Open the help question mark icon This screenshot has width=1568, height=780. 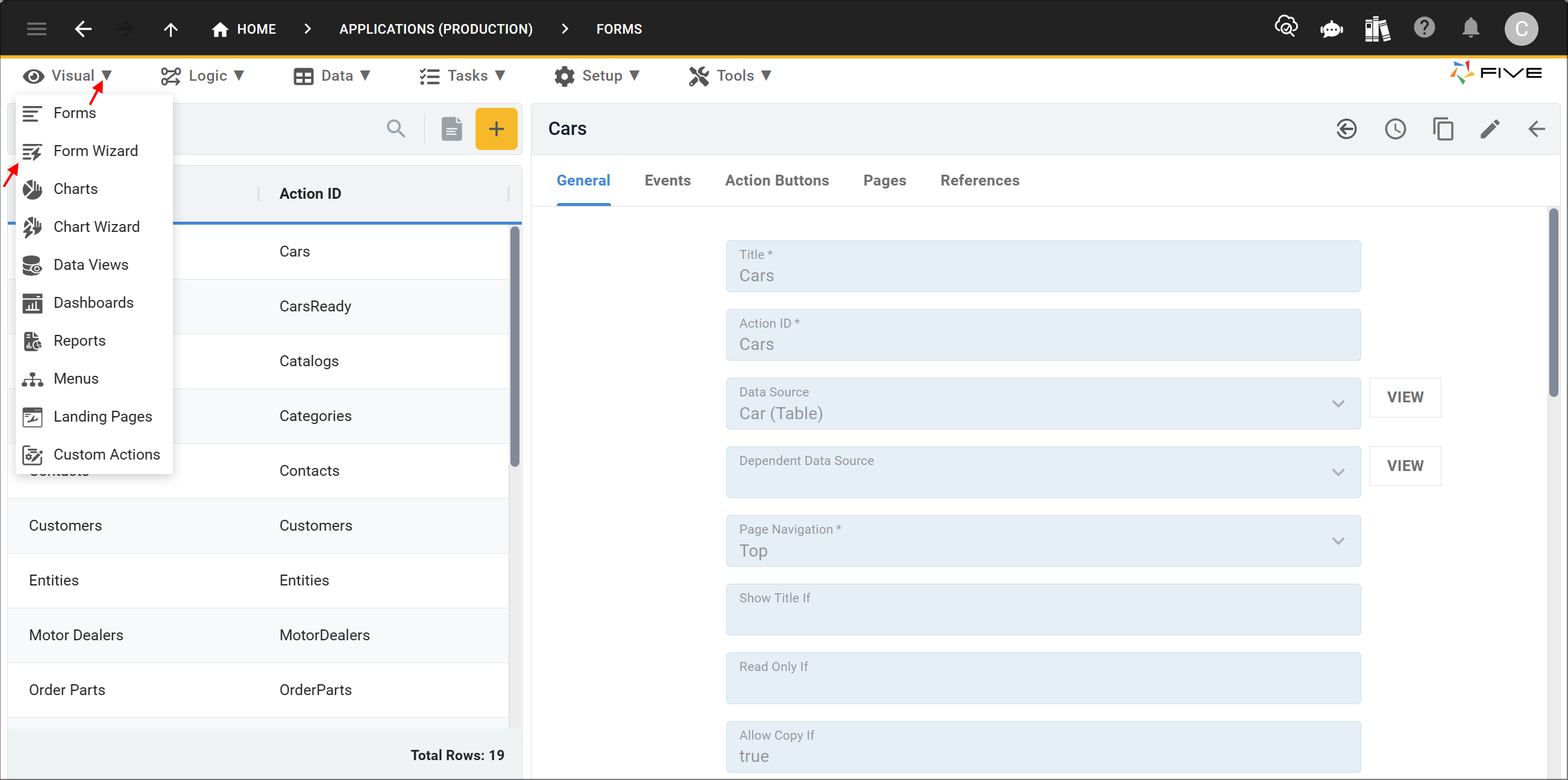coord(1425,28)
